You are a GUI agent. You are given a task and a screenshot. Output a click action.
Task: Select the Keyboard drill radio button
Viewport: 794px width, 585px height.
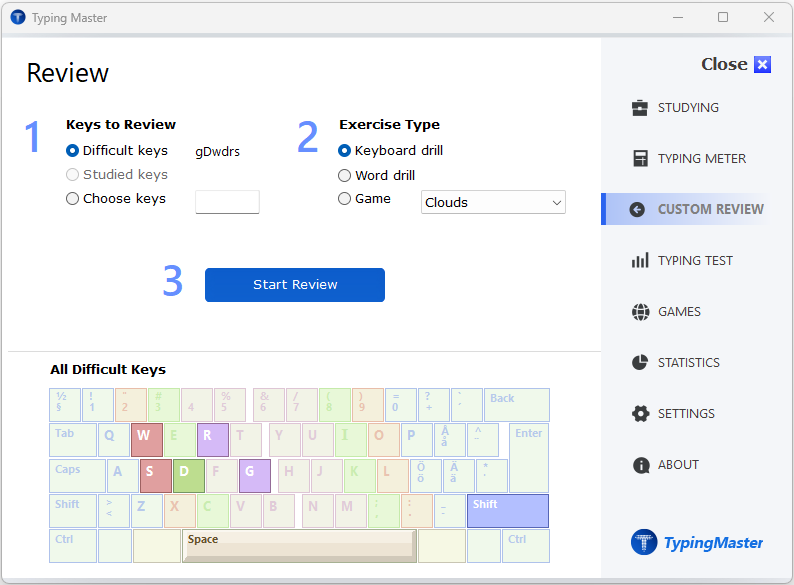(x=344, y=150)
